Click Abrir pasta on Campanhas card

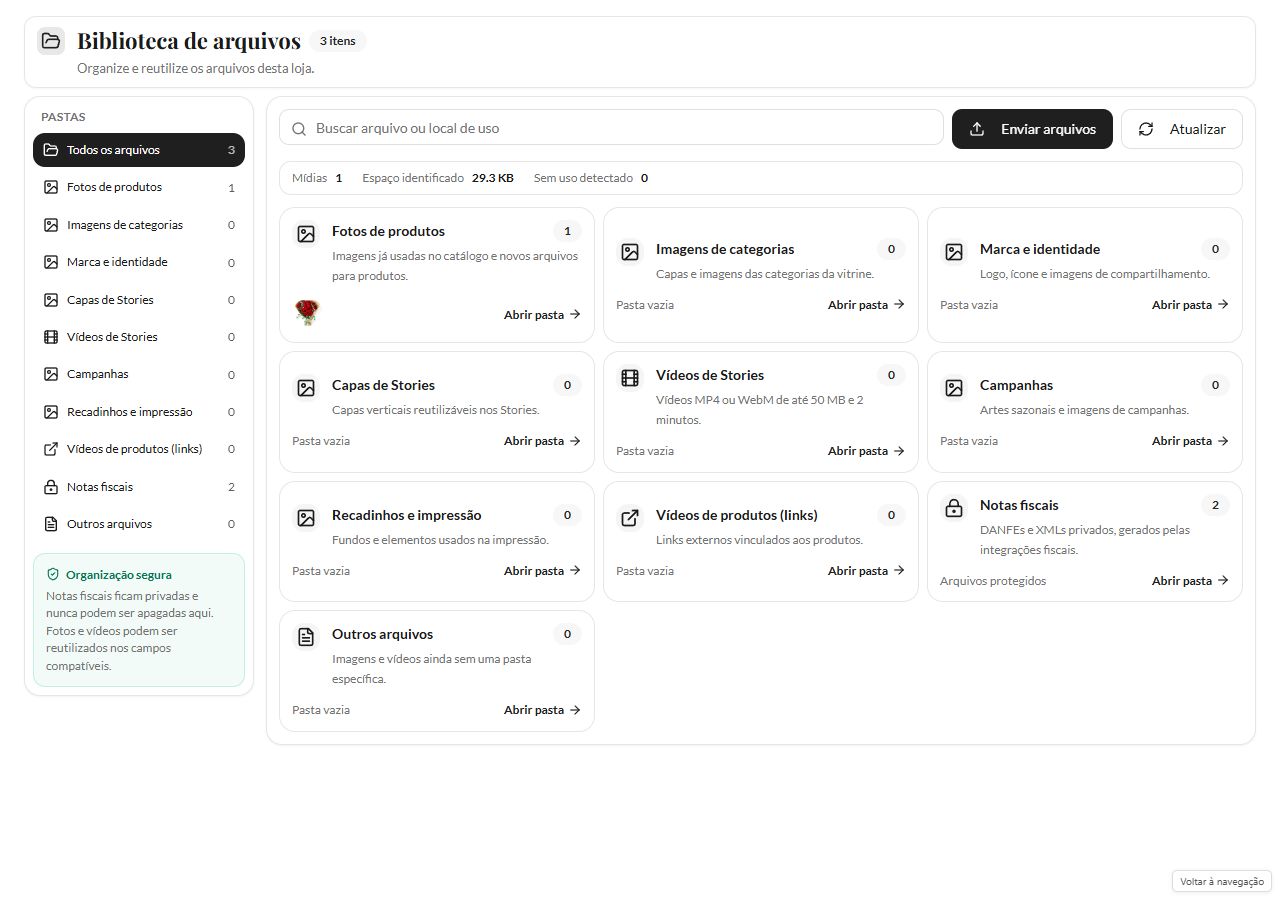pos(1190,441)
